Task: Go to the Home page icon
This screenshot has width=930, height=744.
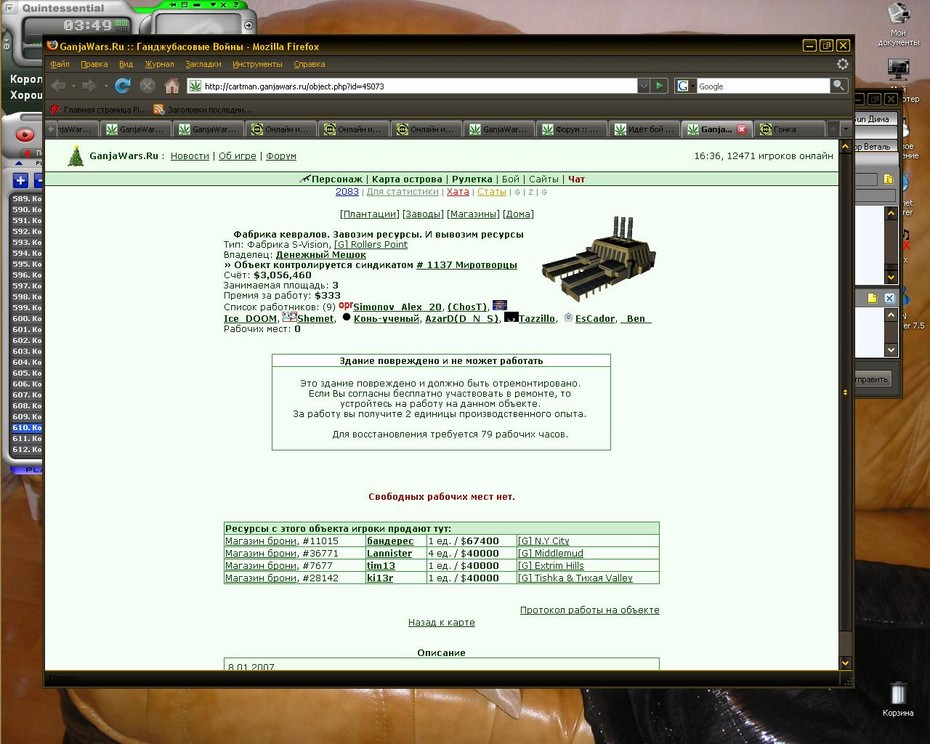Action: [x=172, y=86]
